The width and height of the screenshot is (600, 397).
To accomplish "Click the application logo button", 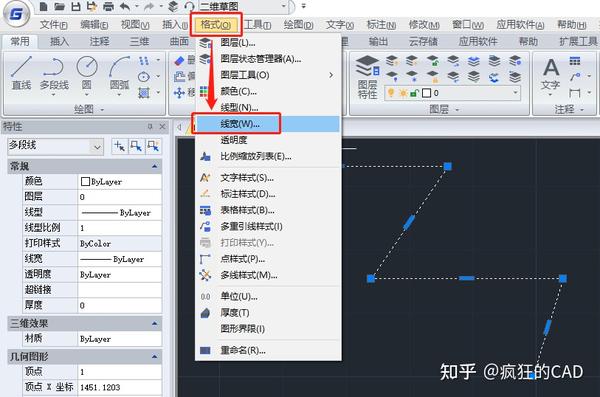I will [16, 14].
